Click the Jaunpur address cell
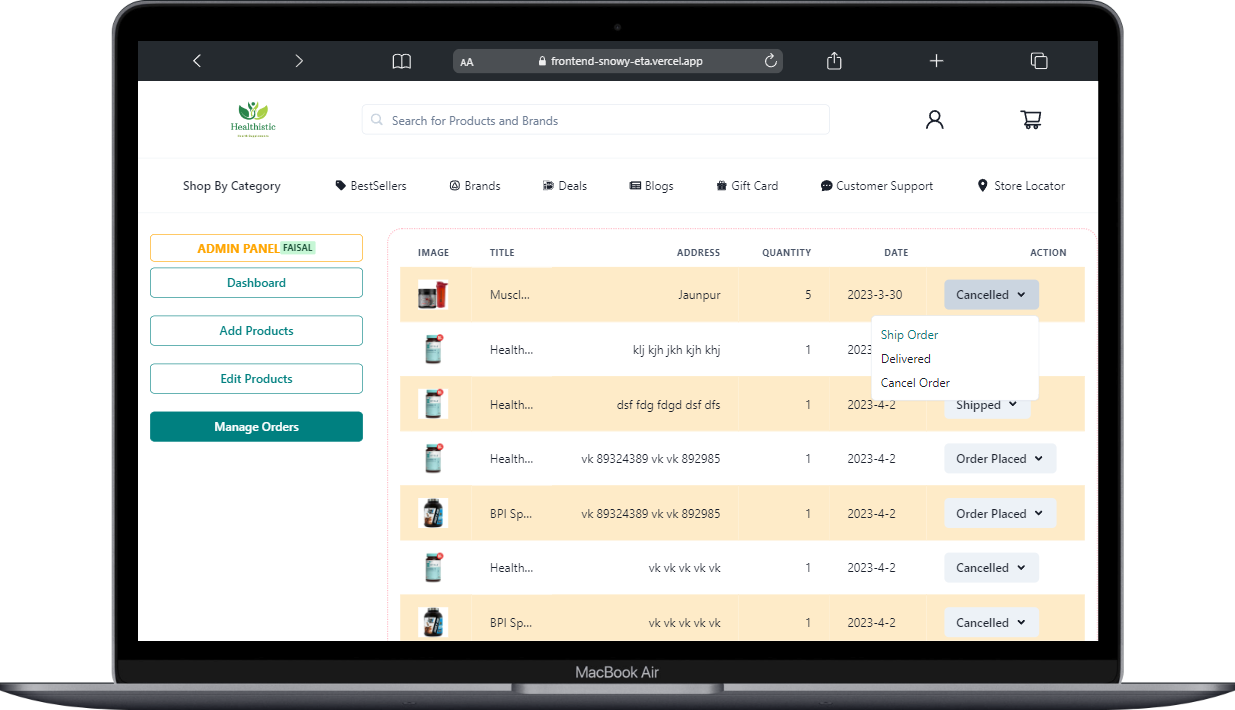The image size is (1235, 710). pyautogui.click(x=698, y=295)
